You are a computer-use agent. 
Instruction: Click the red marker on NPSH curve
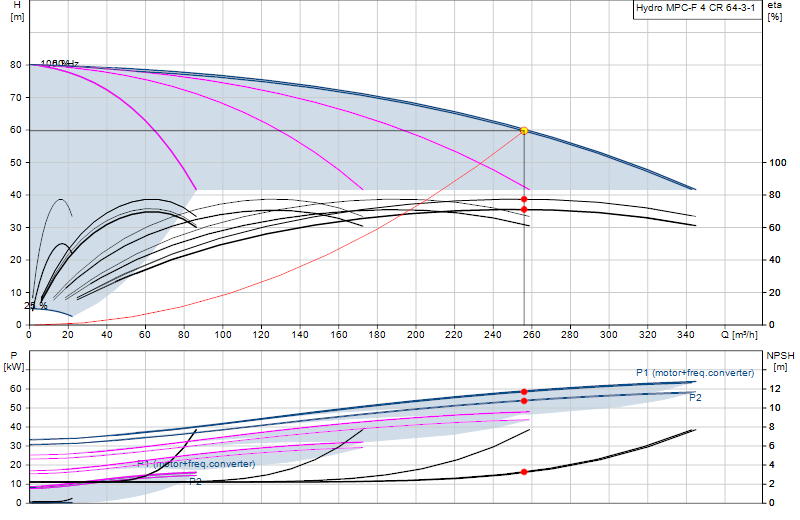coord(524,472)
